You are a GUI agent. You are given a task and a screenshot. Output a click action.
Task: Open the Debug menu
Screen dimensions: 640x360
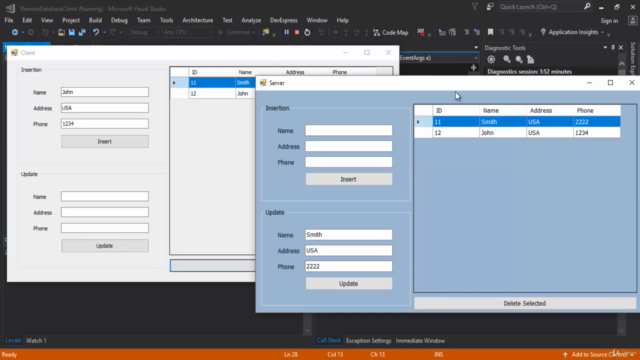point(119,20)
